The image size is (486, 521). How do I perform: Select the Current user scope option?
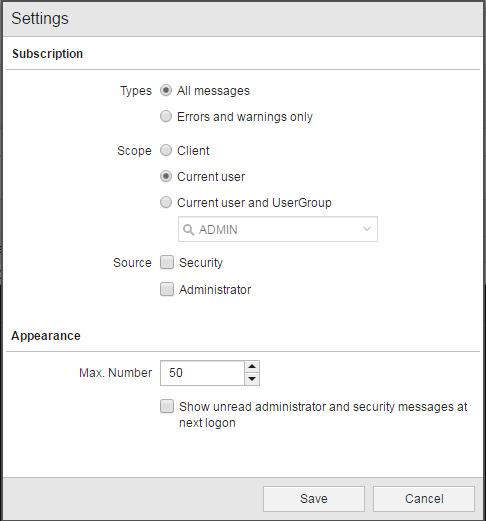[166, 176]
